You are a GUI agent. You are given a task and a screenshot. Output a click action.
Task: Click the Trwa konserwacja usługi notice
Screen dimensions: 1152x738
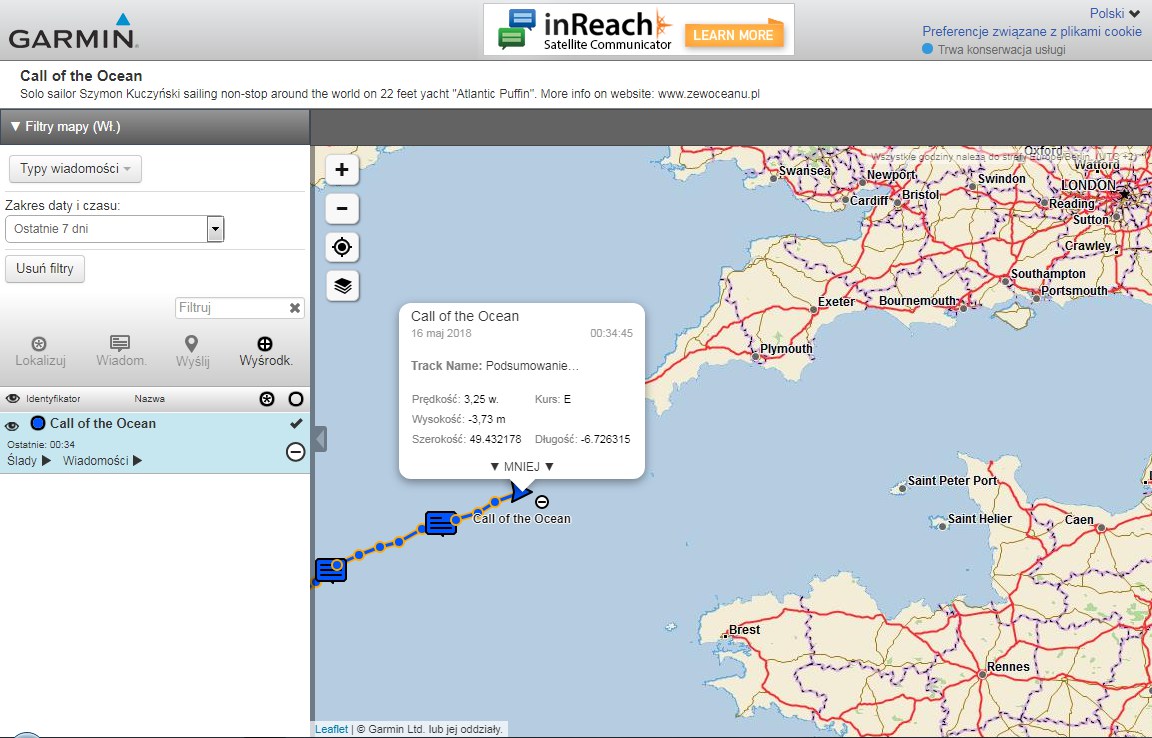point(994,49)
